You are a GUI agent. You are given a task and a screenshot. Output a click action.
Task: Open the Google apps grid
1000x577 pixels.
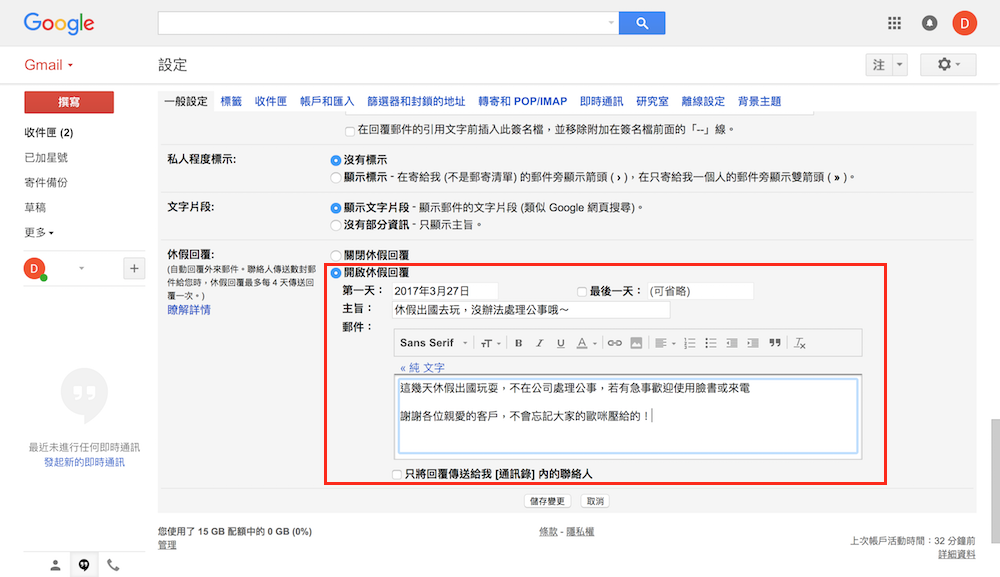895,23
